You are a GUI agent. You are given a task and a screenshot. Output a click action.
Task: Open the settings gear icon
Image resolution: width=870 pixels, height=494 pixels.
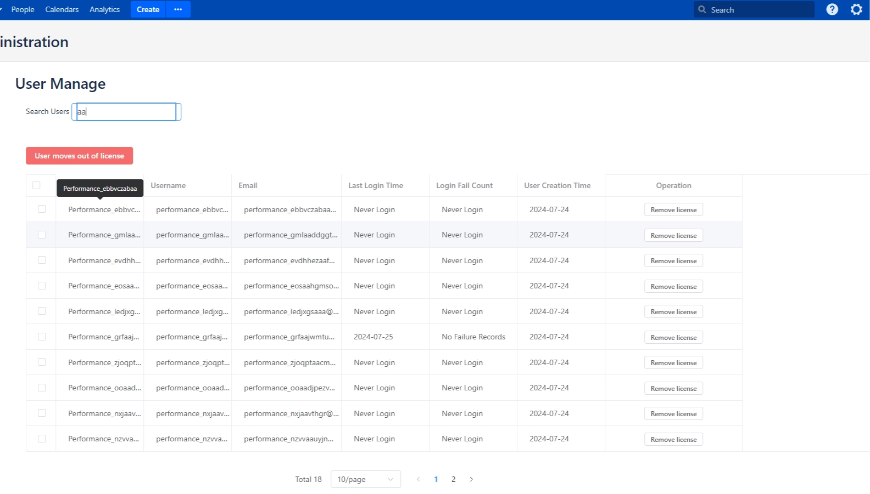(856, 9)
